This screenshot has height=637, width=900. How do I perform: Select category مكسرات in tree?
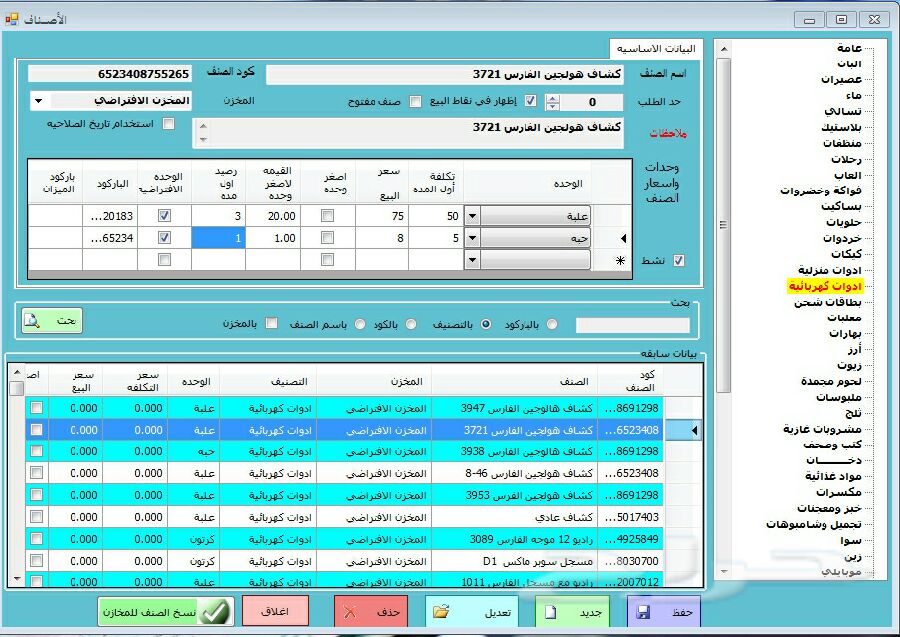click(x=839, y=492)
